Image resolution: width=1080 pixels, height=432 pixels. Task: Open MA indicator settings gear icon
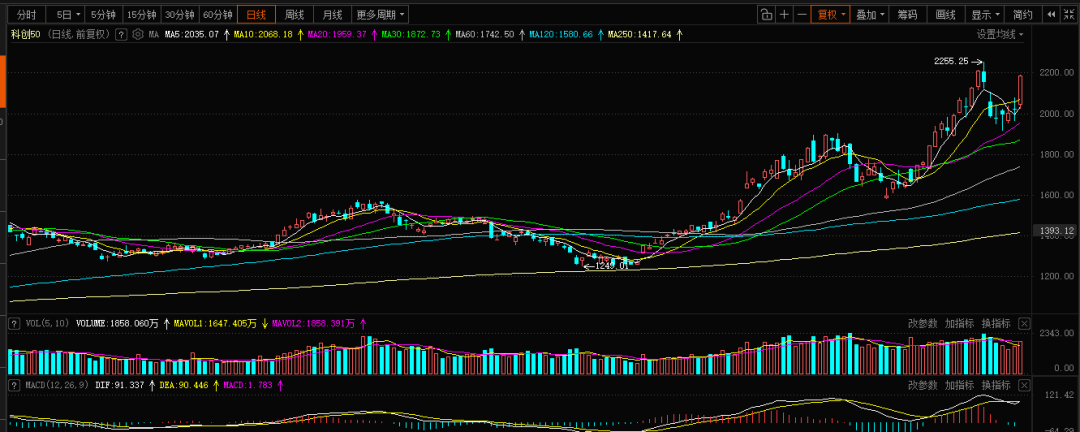coord(138,34)
